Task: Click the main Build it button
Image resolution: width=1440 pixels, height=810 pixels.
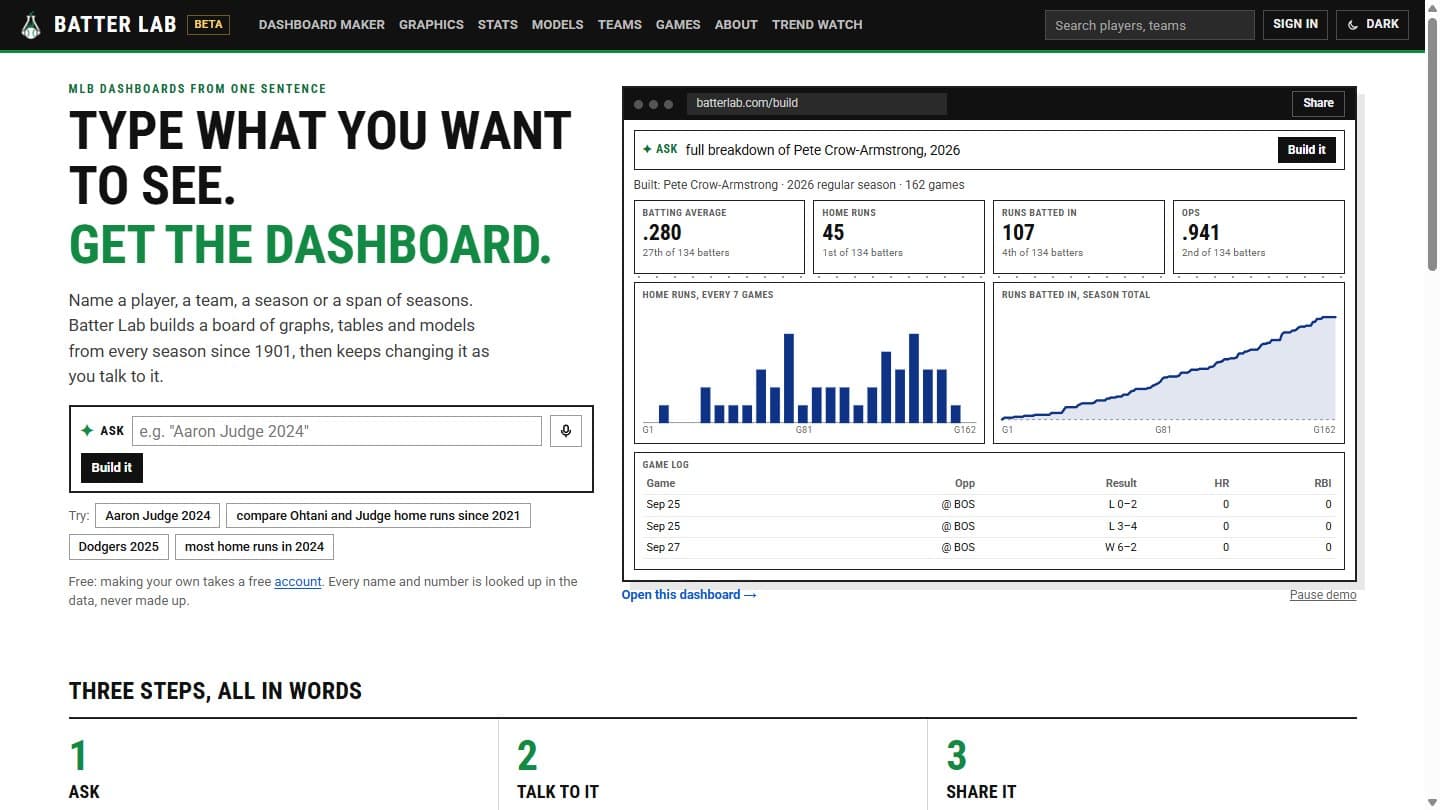Action: pos(112,467)
